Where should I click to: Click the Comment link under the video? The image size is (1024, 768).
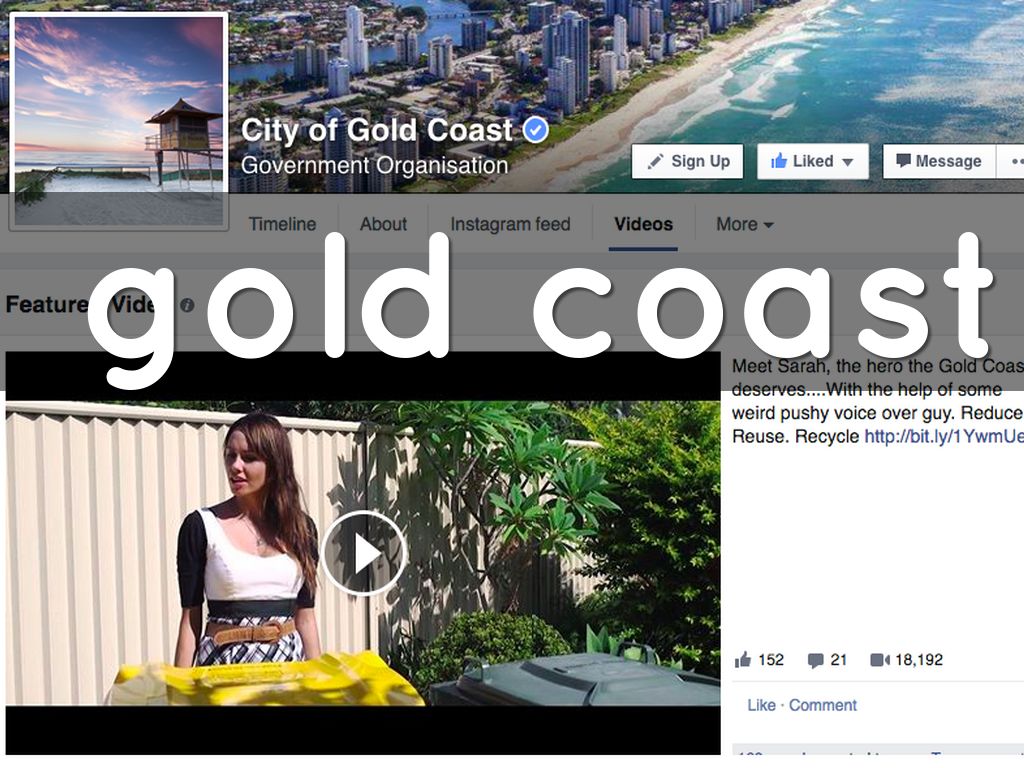click(x=823, y=705)
